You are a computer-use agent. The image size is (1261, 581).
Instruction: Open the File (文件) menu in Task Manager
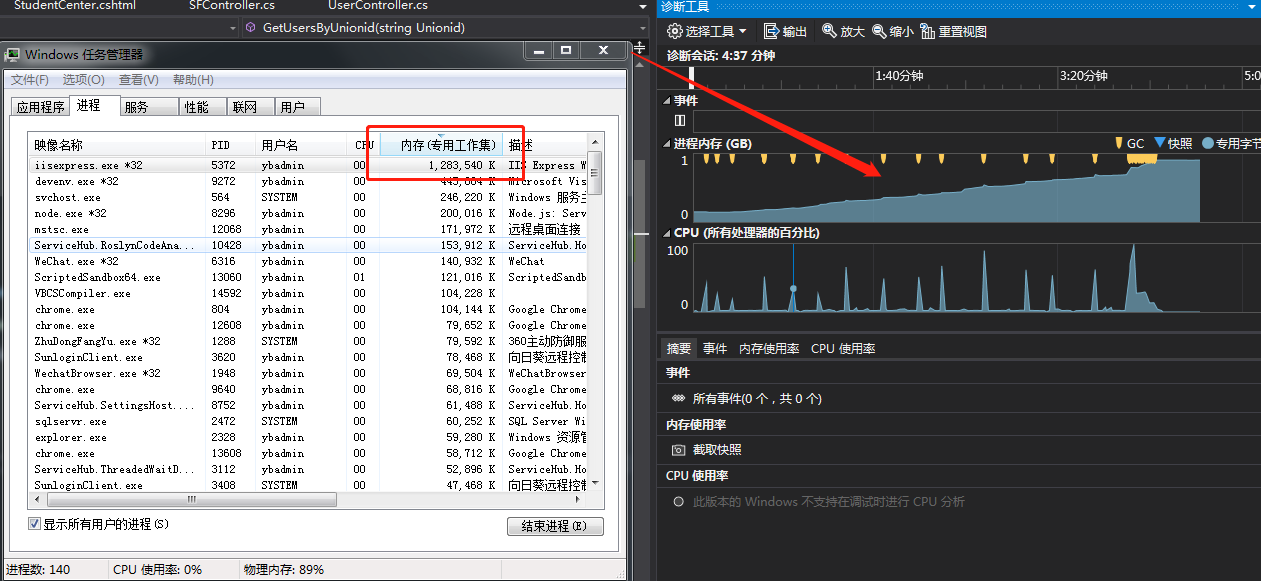30,80
